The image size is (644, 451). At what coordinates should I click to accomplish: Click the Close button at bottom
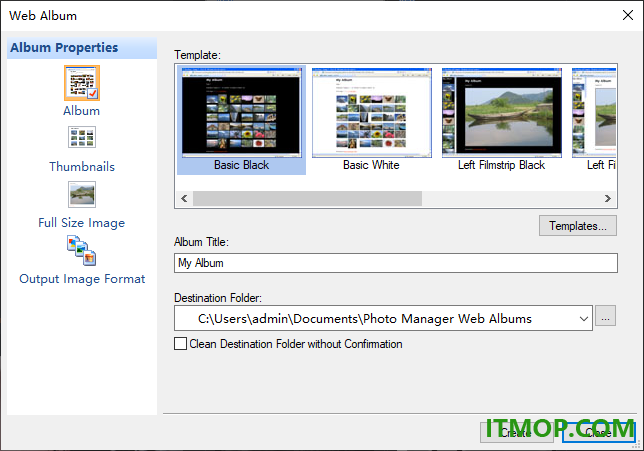pos(598,433)
